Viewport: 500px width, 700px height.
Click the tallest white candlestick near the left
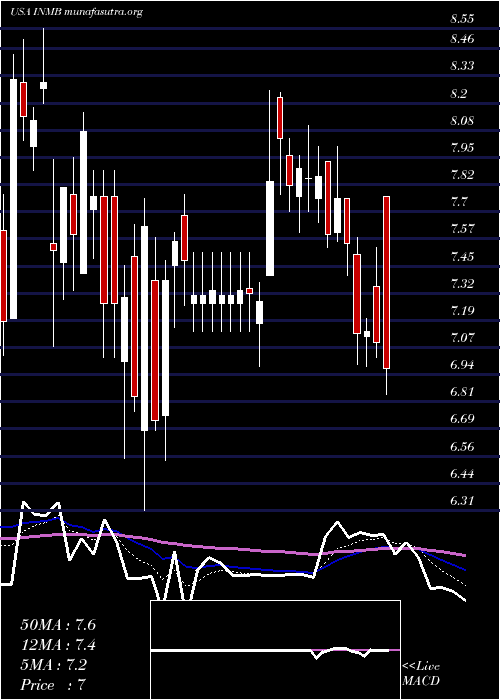14,199
